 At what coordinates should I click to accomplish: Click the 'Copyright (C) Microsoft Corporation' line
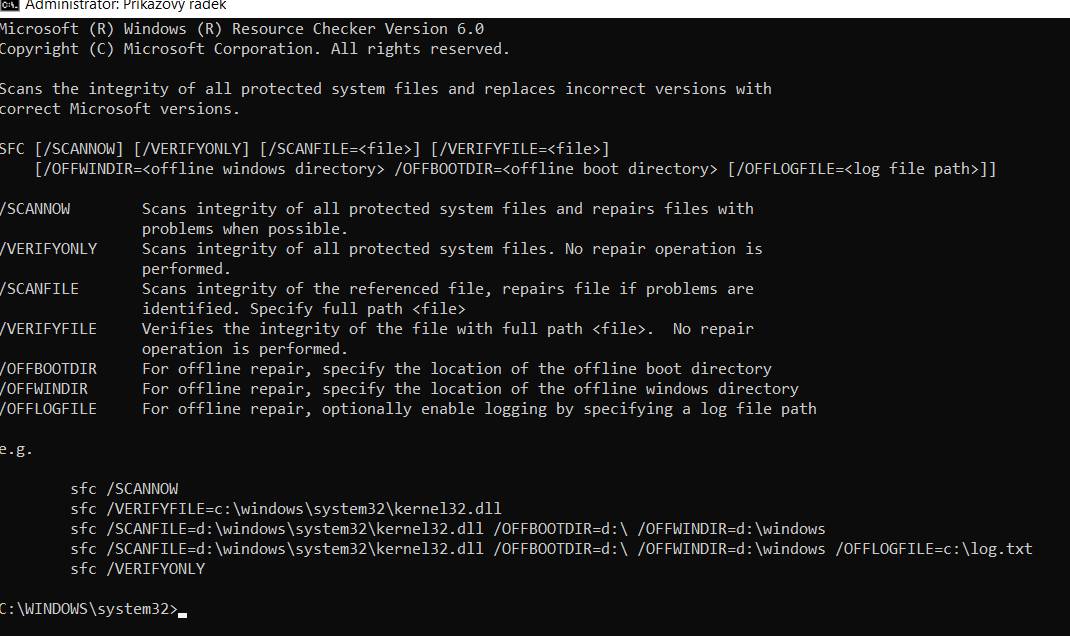(254, 48)
